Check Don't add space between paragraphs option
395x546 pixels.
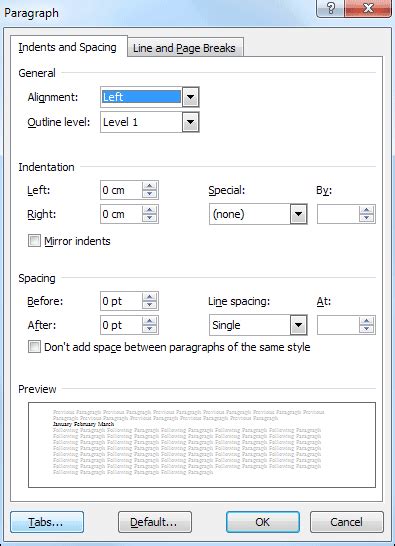coord(34,347)
